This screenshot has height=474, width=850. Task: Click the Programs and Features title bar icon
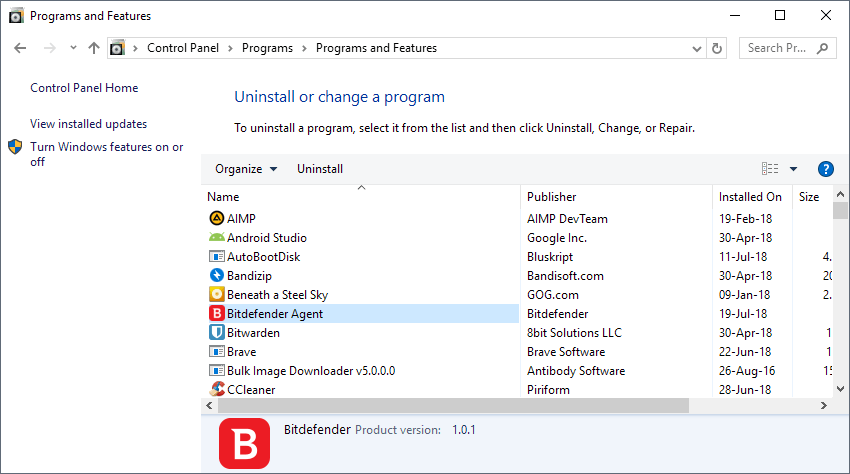click(16, 16)
